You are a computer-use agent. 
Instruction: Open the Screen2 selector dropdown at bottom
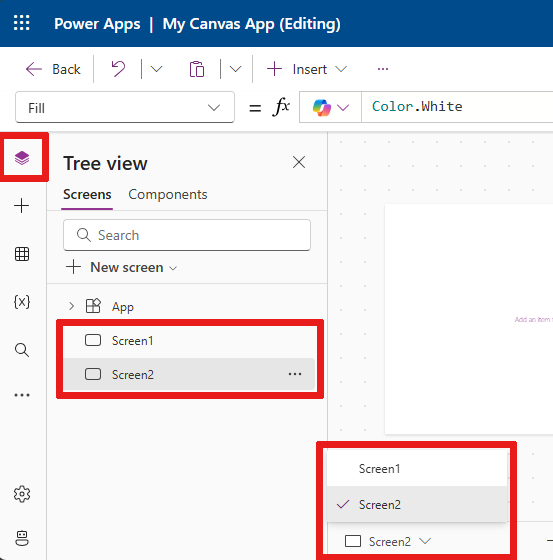[388, 541]
